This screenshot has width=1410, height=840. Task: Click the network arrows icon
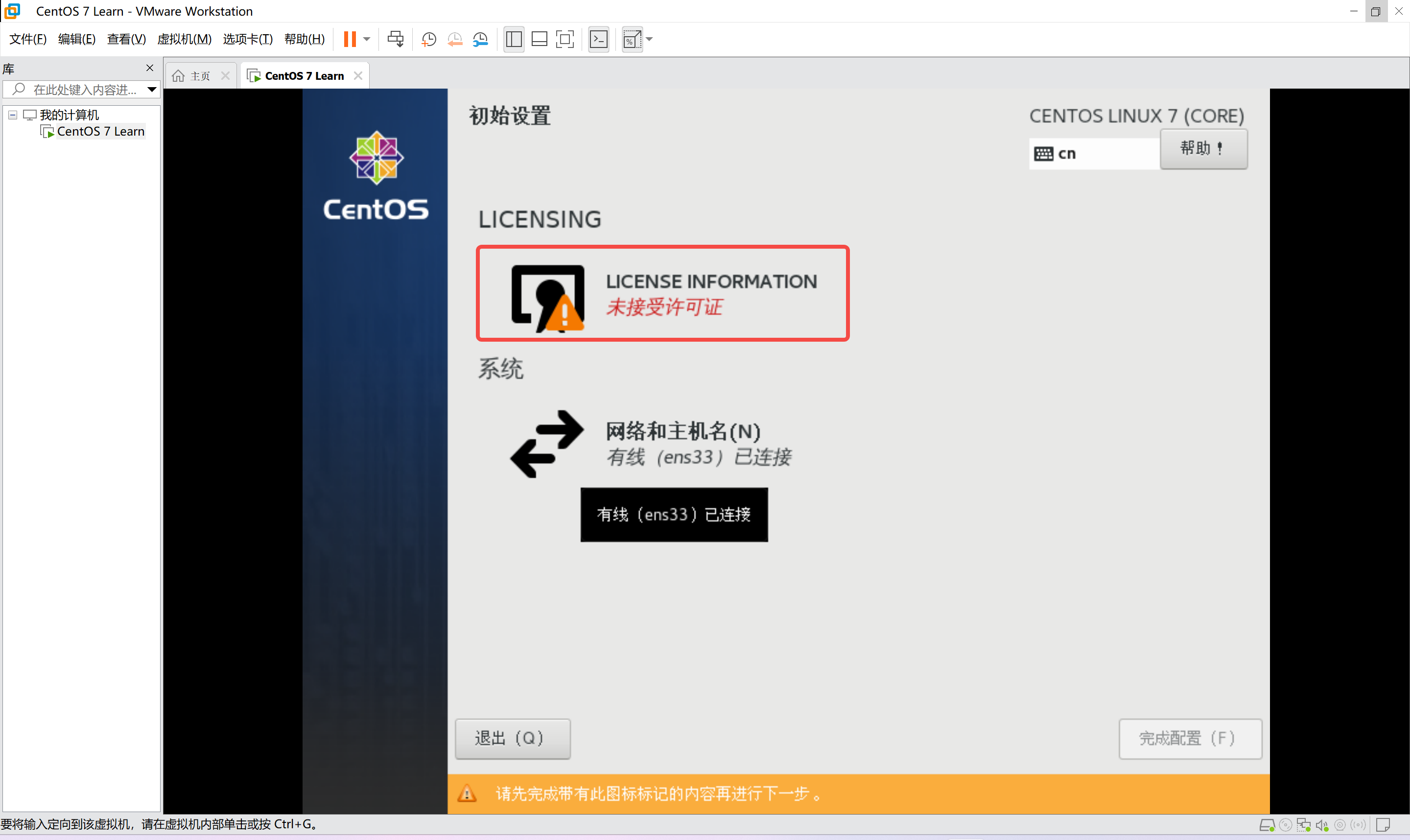click(547, 444)
